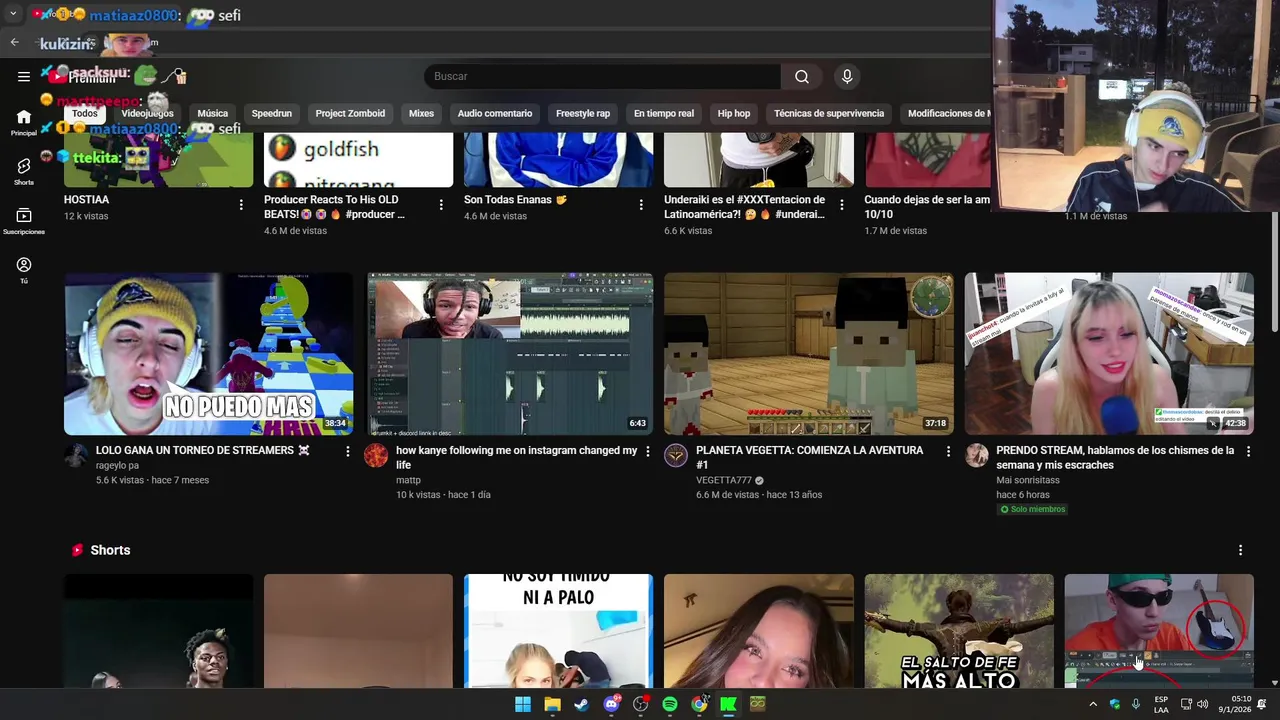Open PRENDO STREAM video title
Image resolution: width=1280 pixels, height=720 pixels.
coord(1115,458)
